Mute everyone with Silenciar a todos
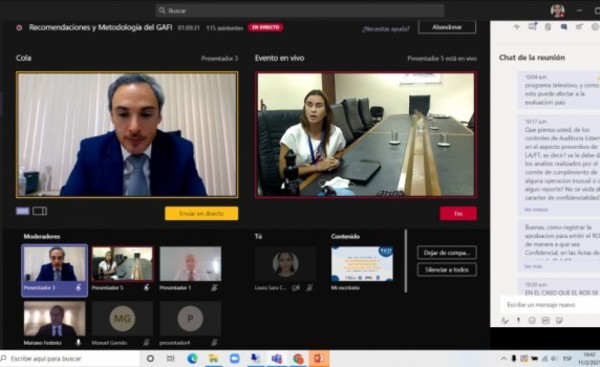This screenshot has height=367, width=600. (x=447, y=269)
